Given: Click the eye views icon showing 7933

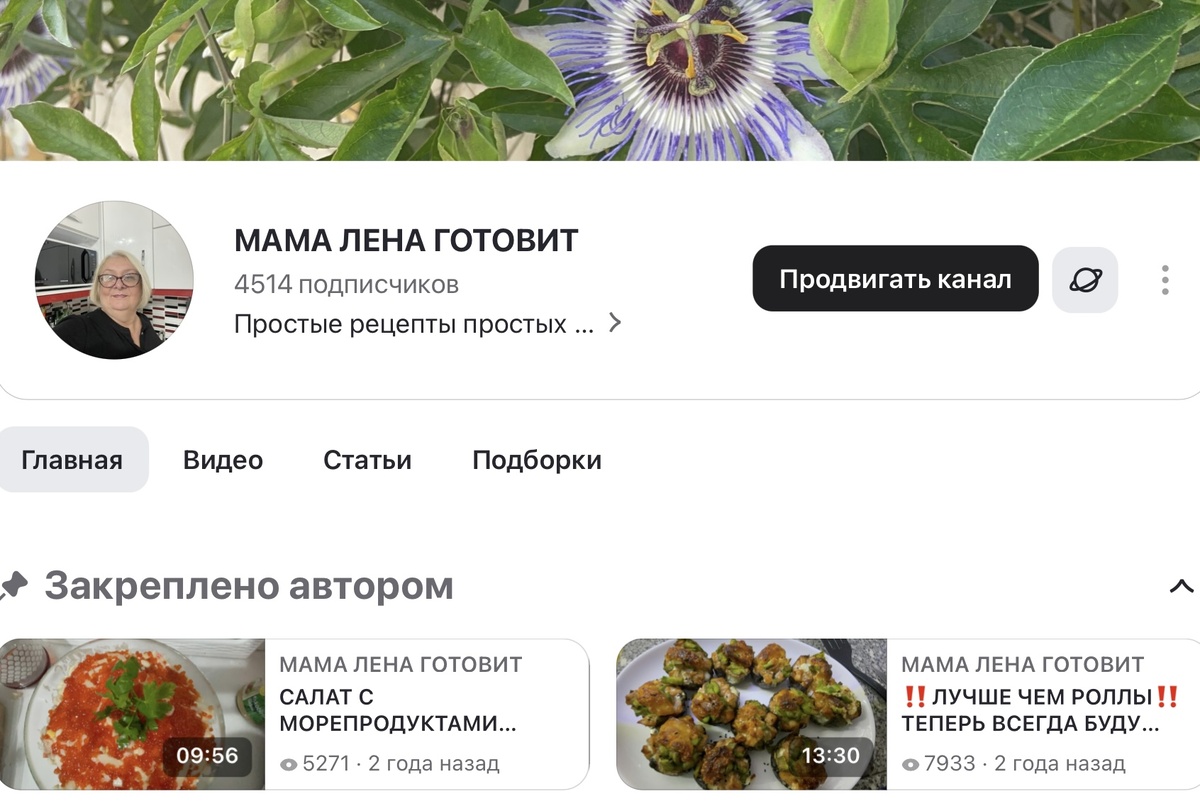Looking at the screenshot, I should (911, 764).
